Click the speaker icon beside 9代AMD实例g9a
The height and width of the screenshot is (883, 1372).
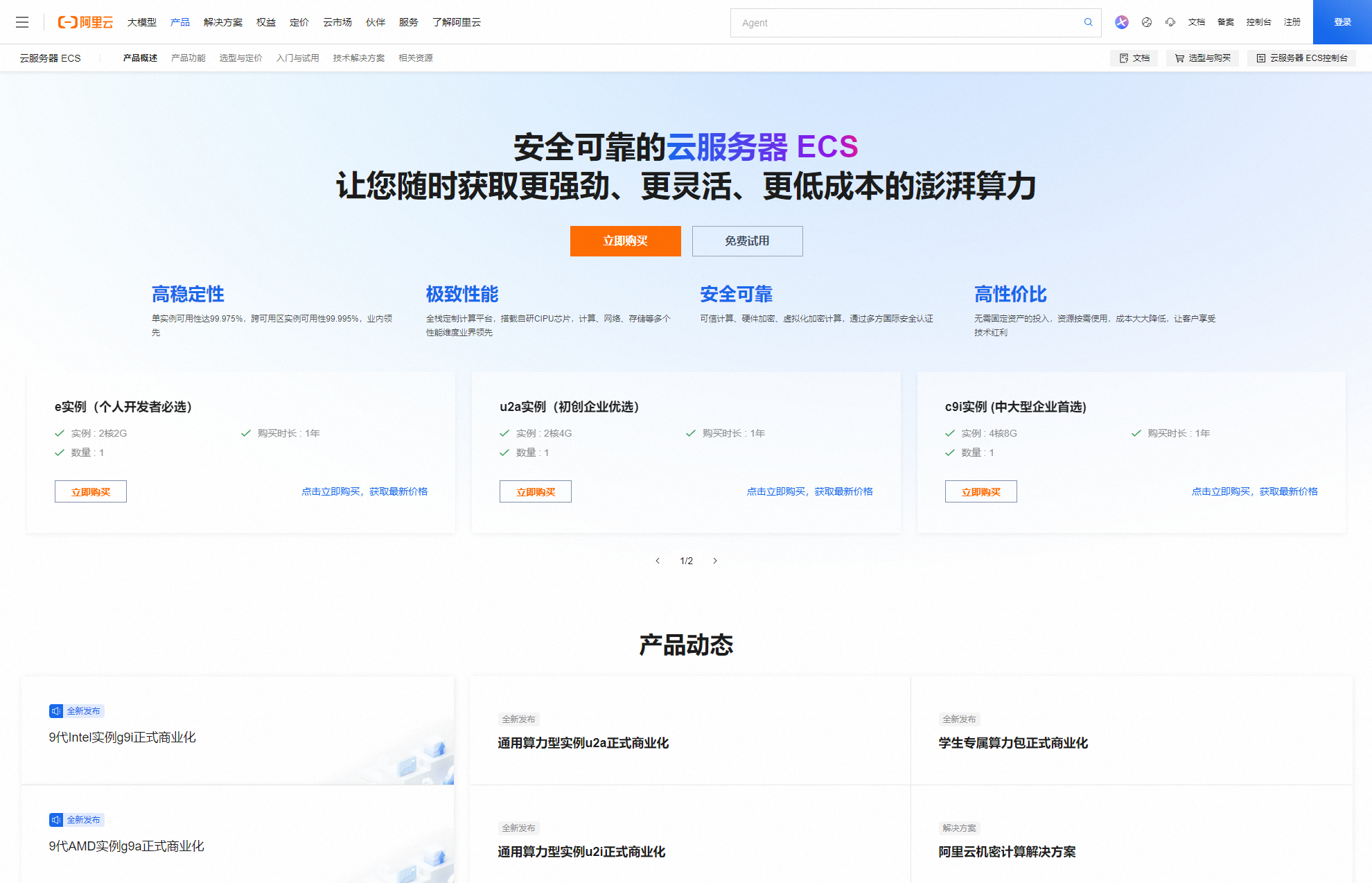(56, 820)
